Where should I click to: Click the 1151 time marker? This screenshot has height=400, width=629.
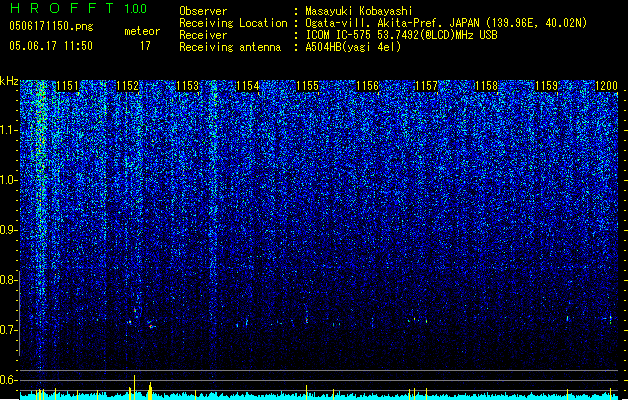point(67,86)
